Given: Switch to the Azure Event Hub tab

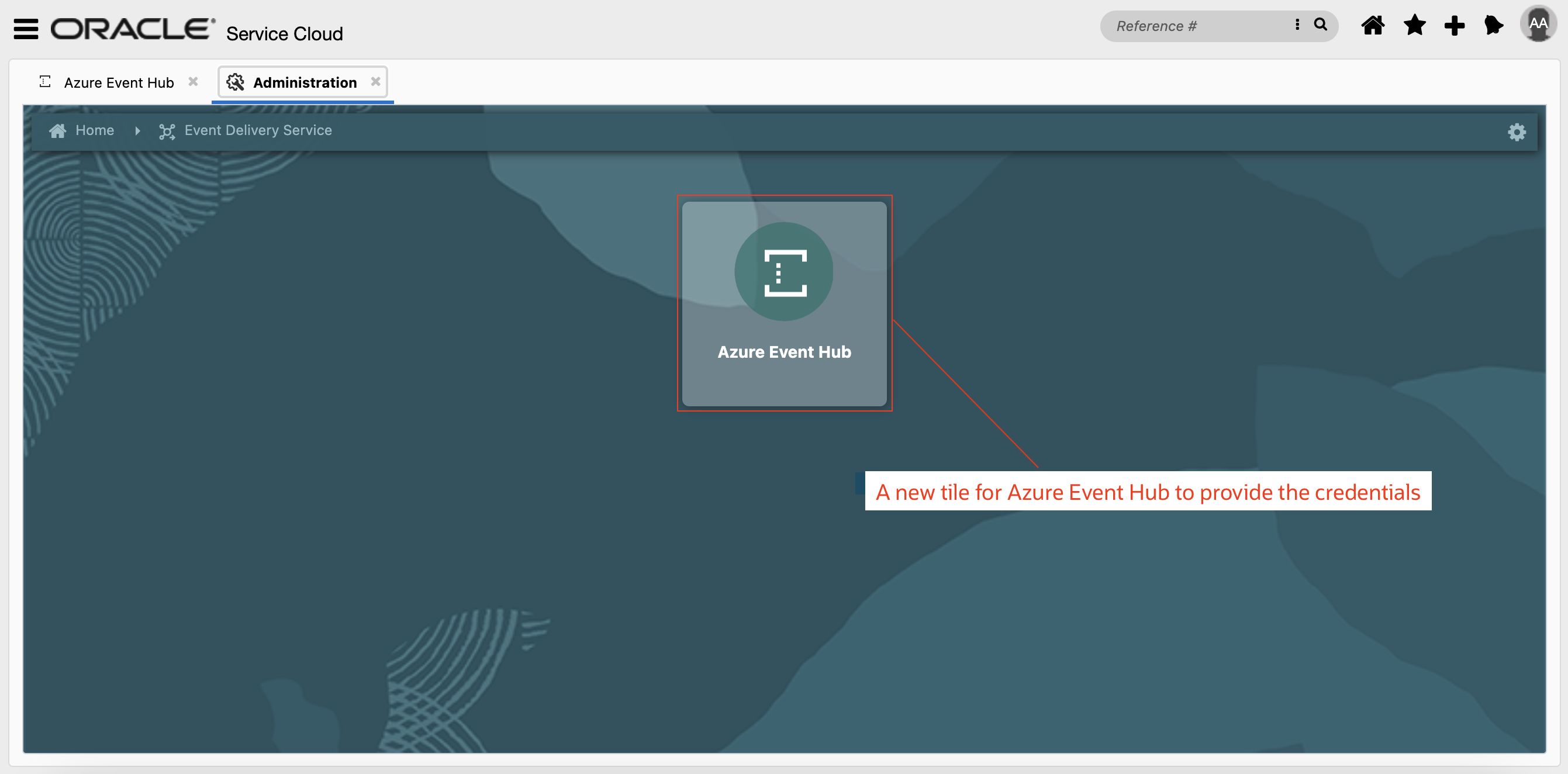Looking at the screenshot, I should tap(118, 83).
